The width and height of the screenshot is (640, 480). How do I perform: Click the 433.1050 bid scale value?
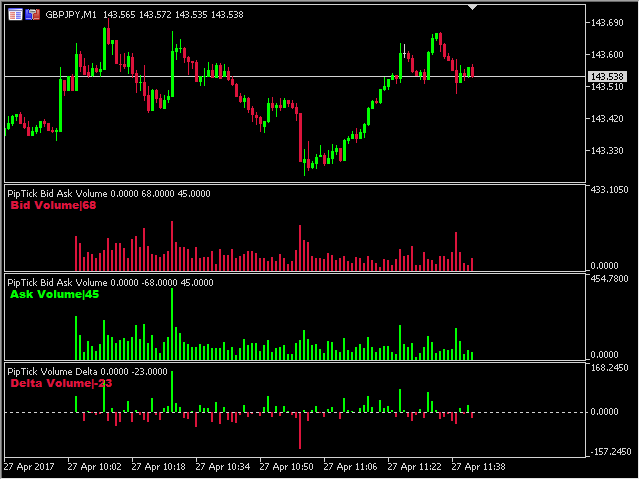[609, 190]
